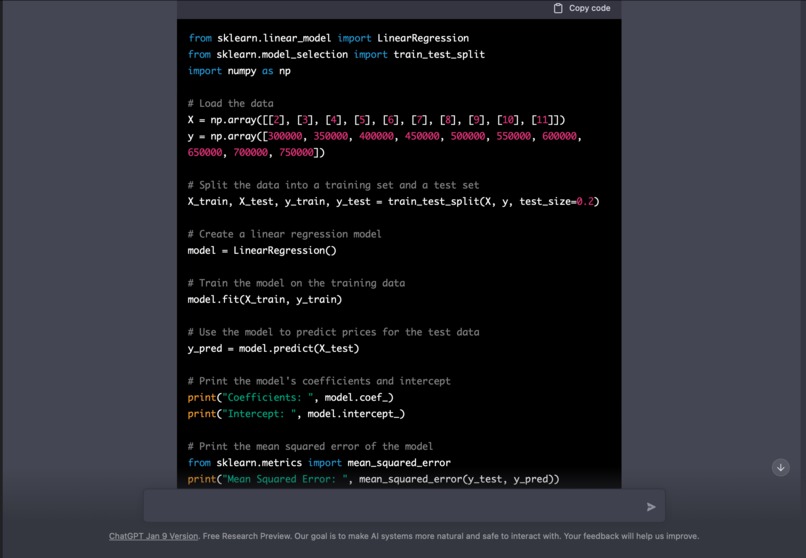Click the 'from sklearn.metrics import' line
Image resolution: width=806 pixels, height=558 pixels.
pyautogui.click(x=319, y=463)
